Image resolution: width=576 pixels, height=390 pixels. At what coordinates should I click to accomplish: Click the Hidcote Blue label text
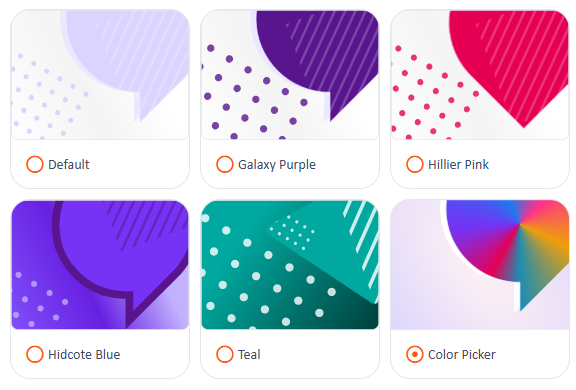pos(84,355)
